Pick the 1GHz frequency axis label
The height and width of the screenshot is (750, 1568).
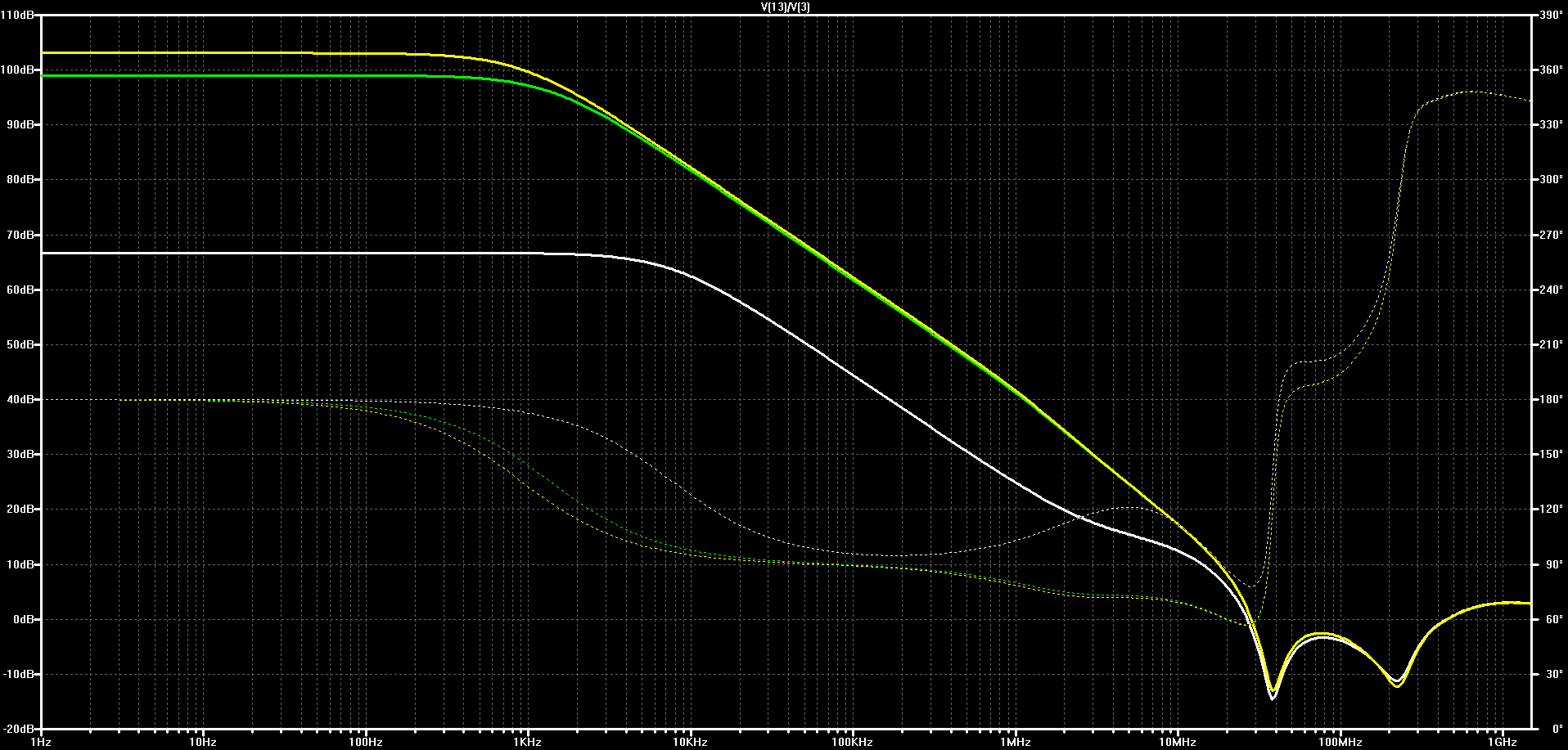point(1503,743)
